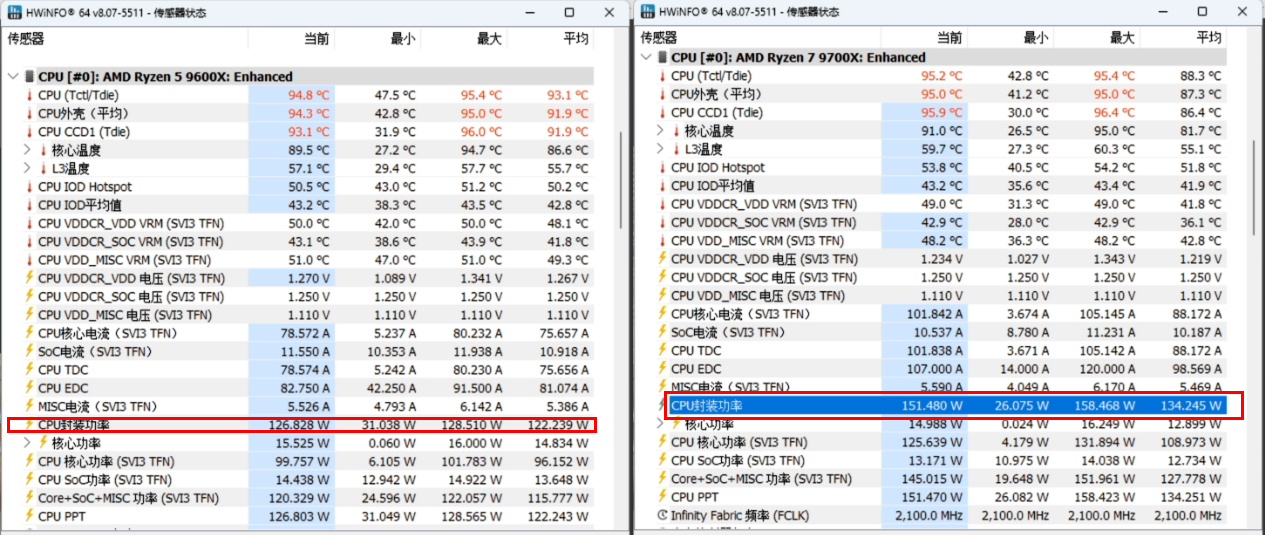Maximize the Ryzen 5 9600X HWiNFO window
Image resolution: width=1265 pixels, height=535 pixels.
569,12
